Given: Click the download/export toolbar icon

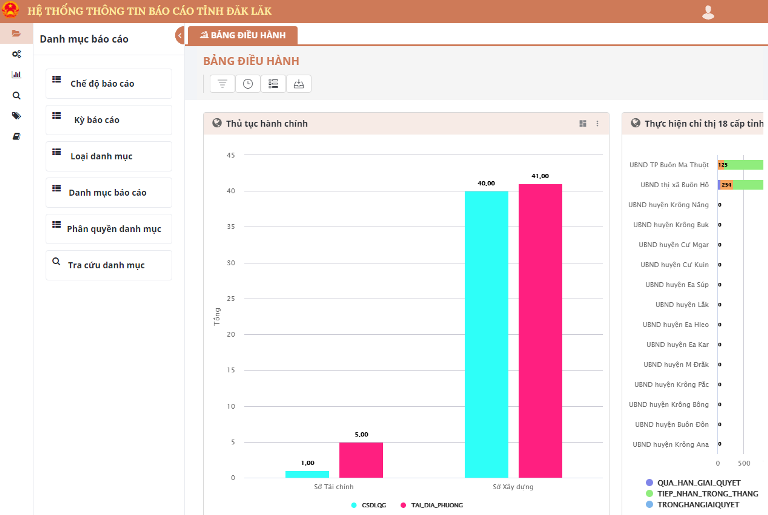Looking at the screenshot, I should pos(298,84).
